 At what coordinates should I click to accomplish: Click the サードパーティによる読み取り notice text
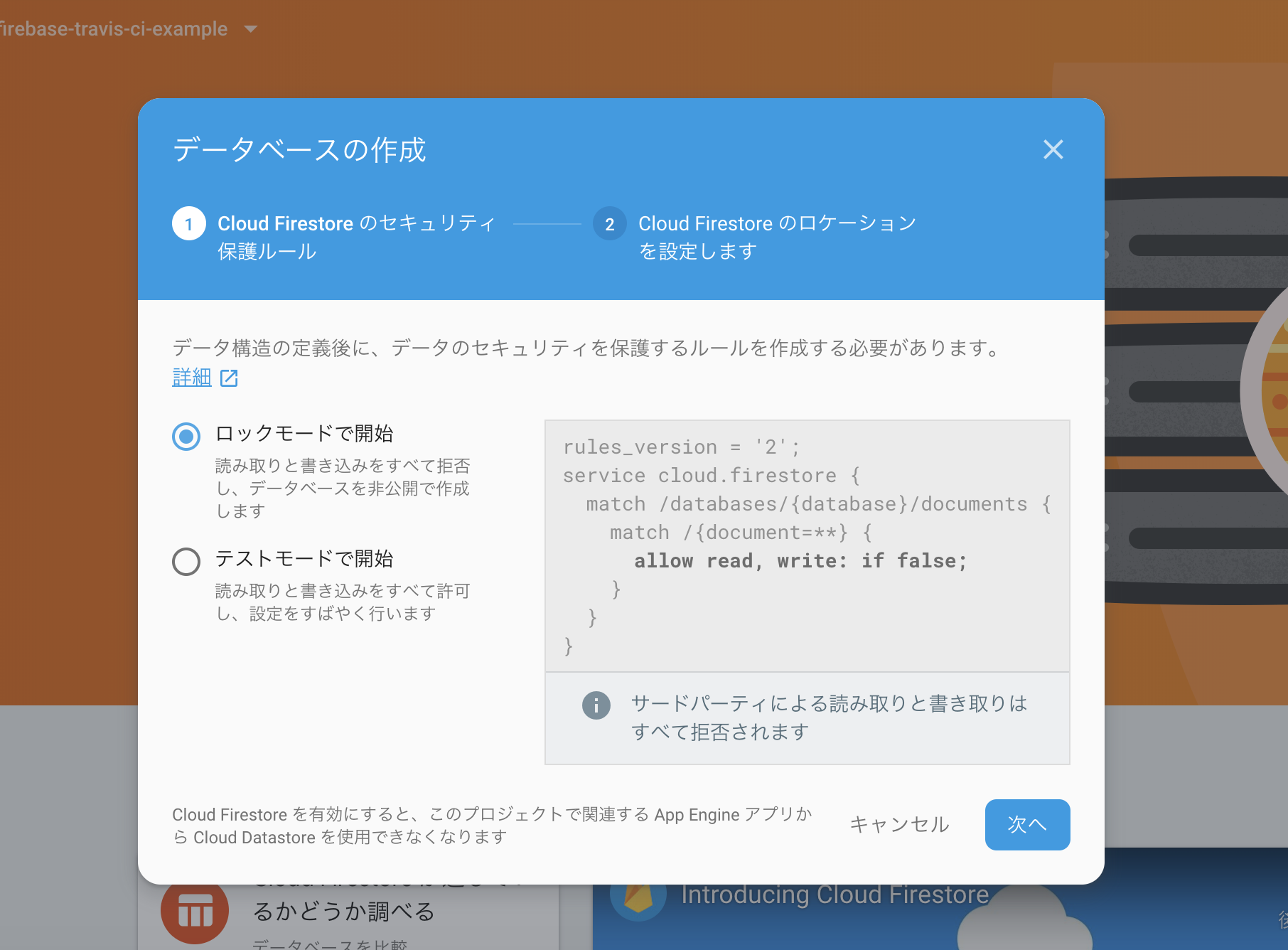tap(830, 717)
